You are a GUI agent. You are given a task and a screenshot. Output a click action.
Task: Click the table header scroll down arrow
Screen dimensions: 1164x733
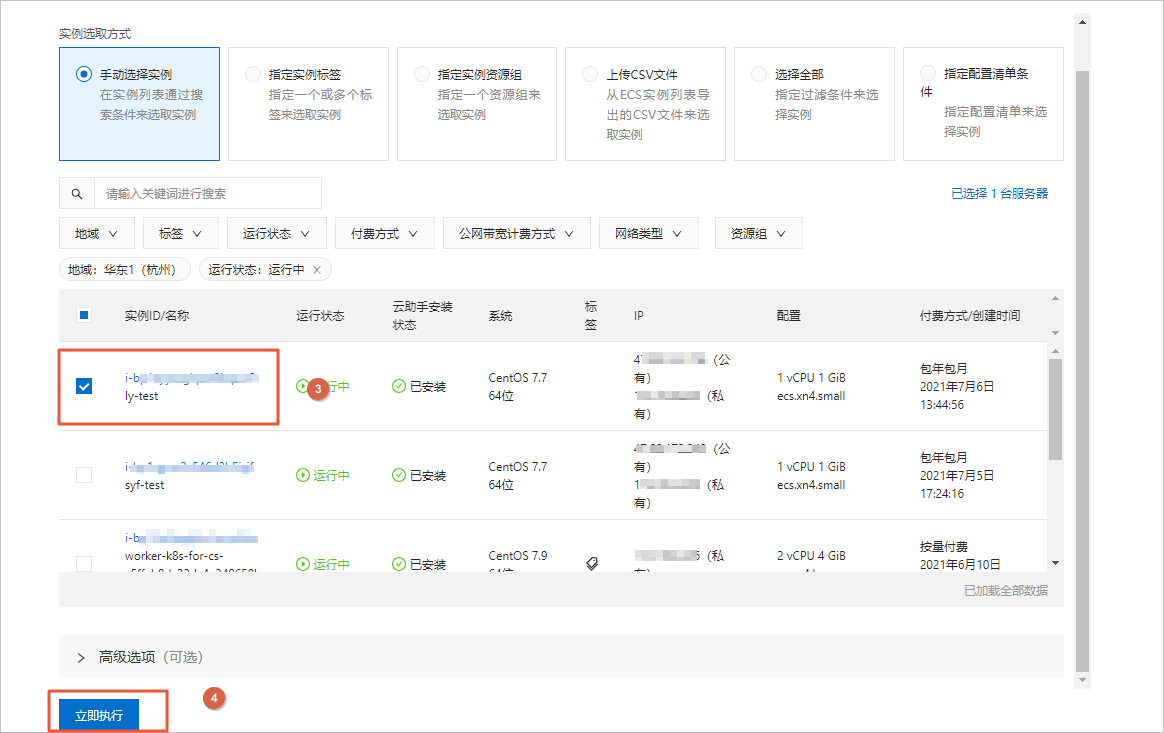click(x=1055, y=333)
